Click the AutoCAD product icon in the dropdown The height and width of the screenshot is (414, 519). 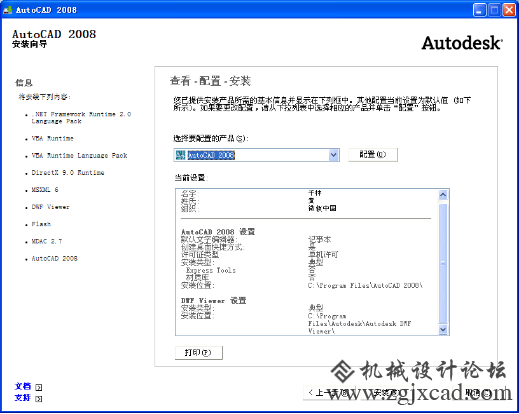(180, 155)
